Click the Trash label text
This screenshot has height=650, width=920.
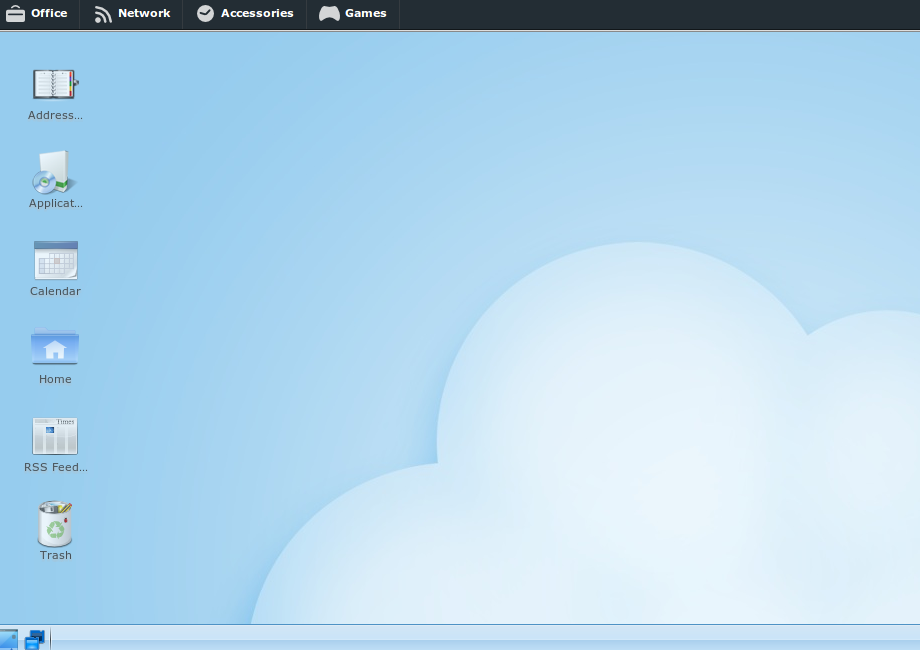pos(55,555)
